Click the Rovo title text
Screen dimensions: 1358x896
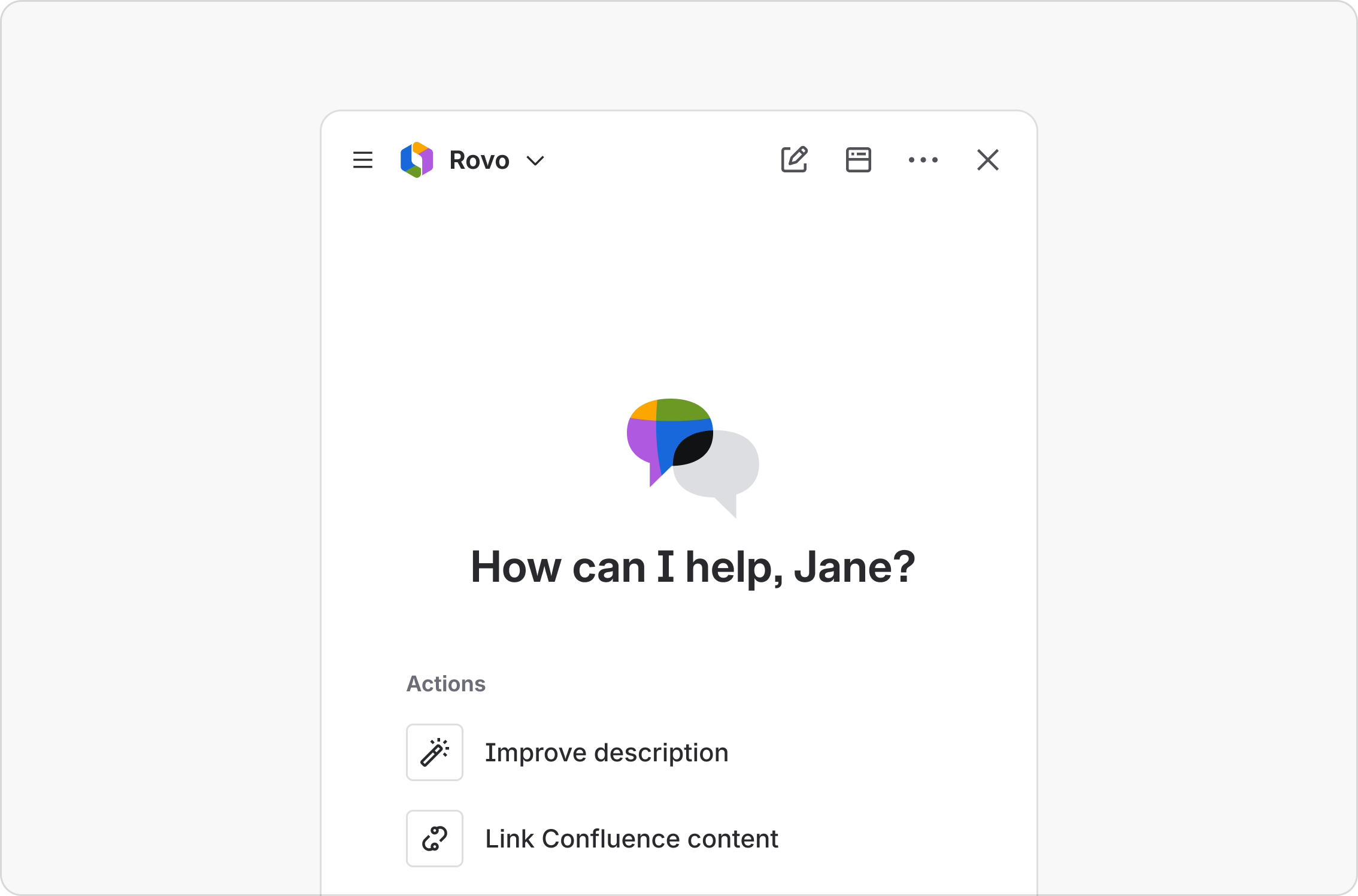479,160
